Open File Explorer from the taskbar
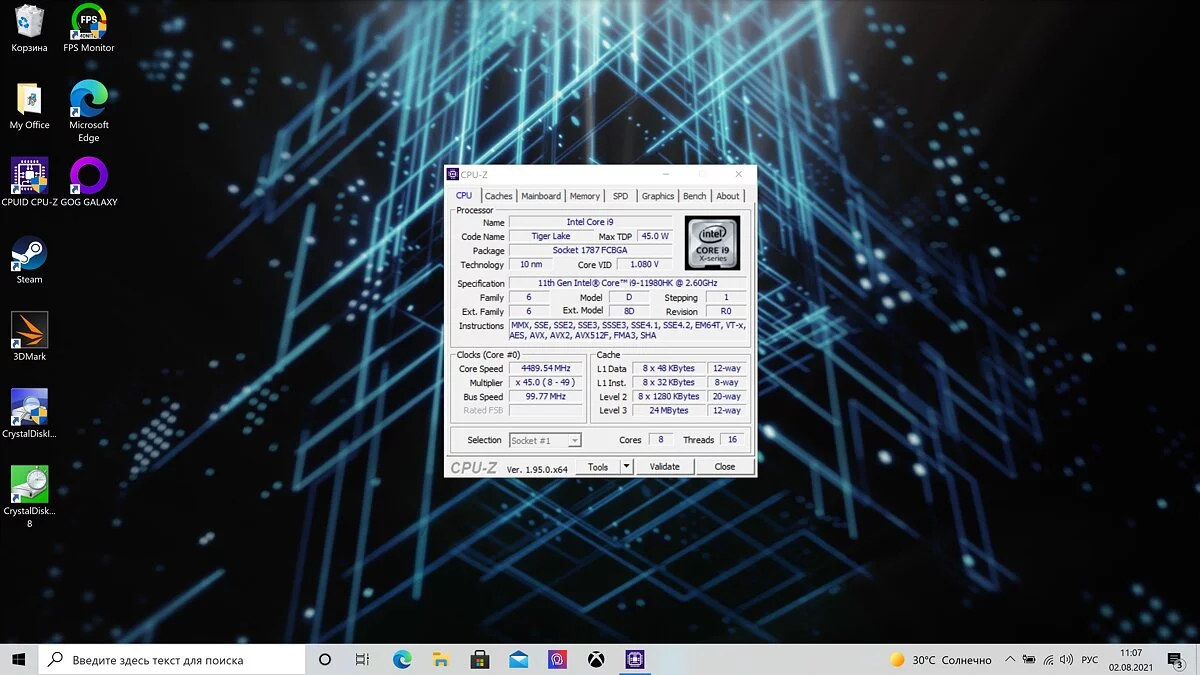 [441, 660]
